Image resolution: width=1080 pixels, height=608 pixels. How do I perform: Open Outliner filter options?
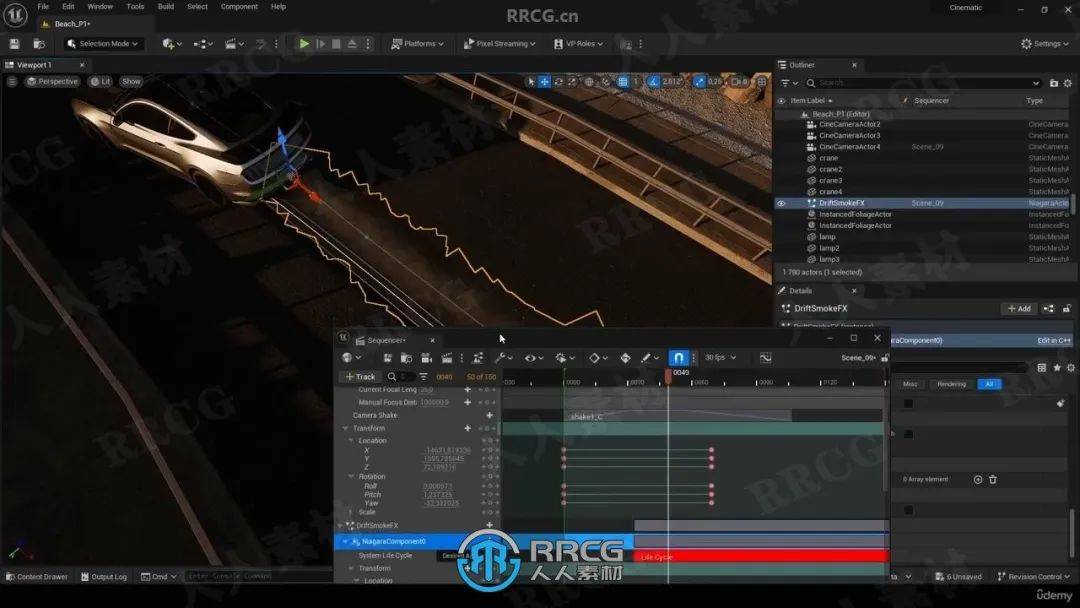789,83
